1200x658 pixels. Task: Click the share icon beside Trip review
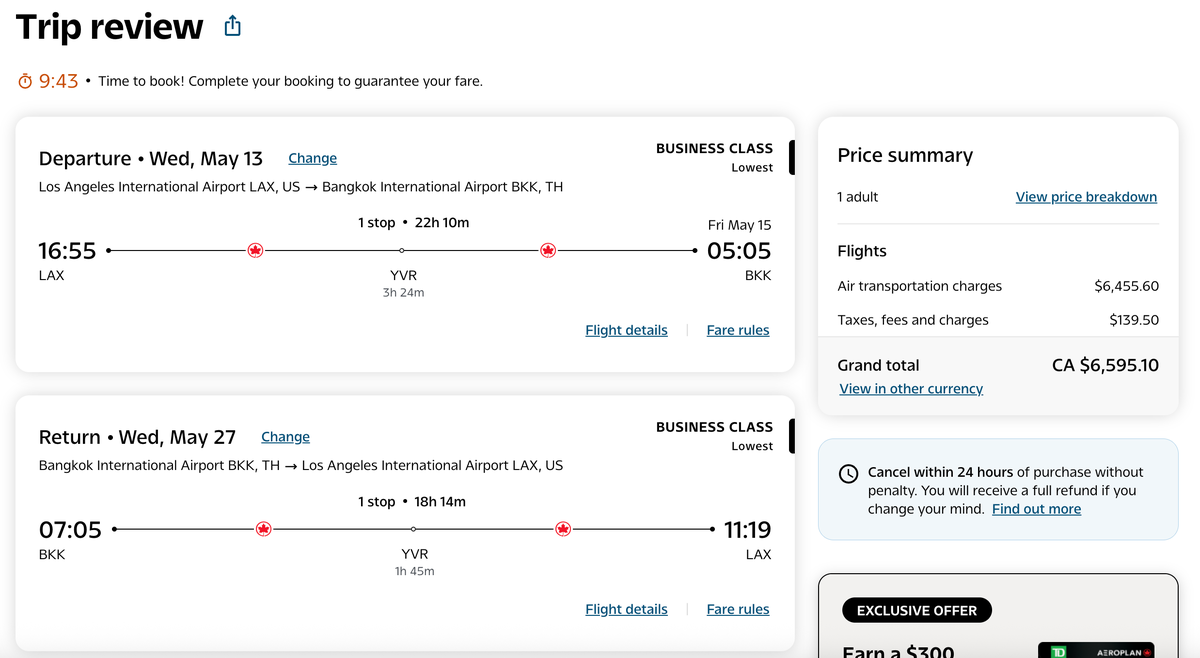click(232, 25)
